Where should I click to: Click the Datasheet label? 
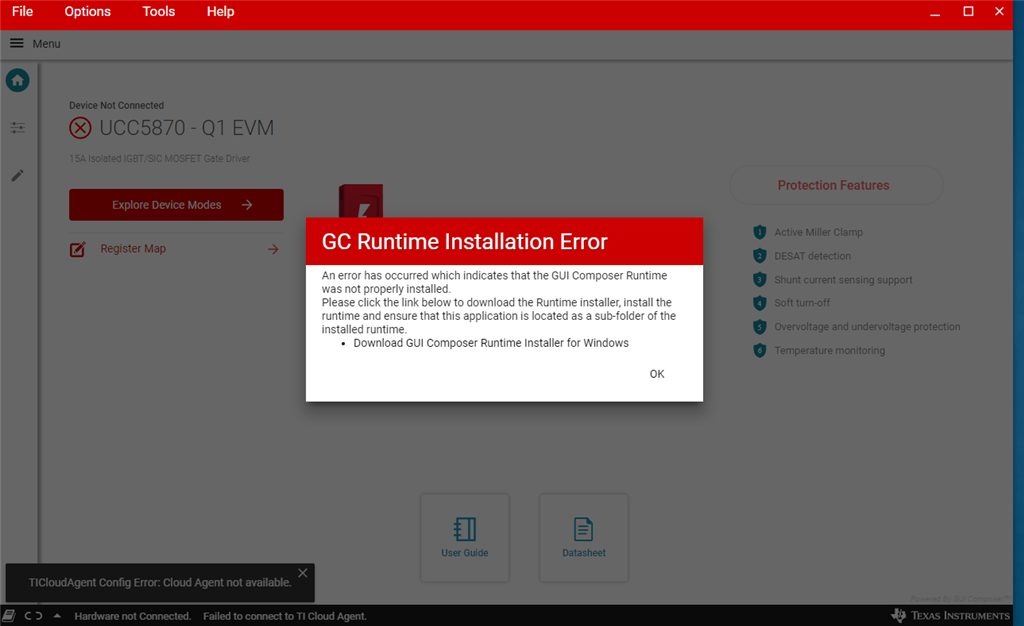click(x=584, y=553)
